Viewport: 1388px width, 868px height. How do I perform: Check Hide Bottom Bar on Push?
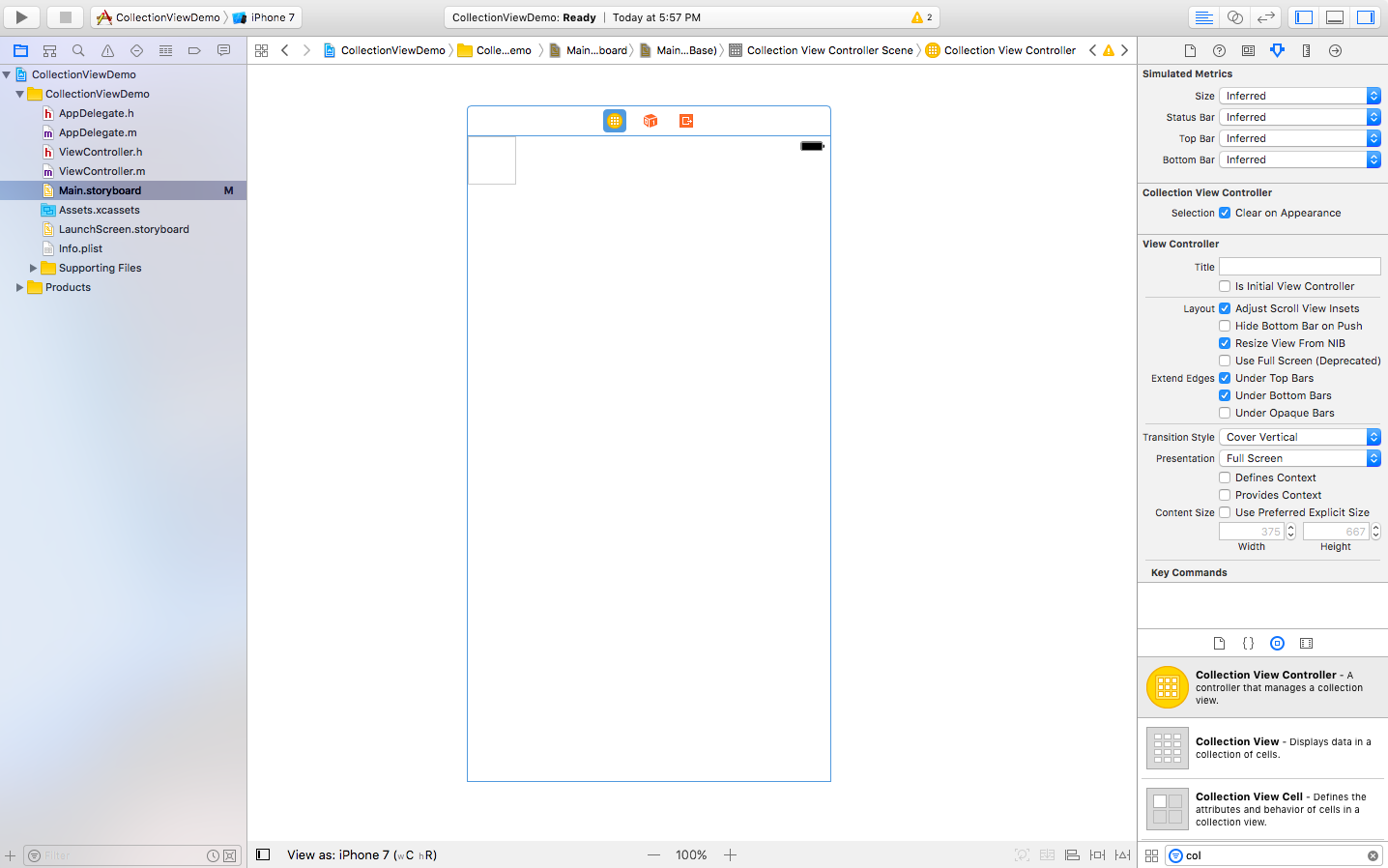(1225, 326)
